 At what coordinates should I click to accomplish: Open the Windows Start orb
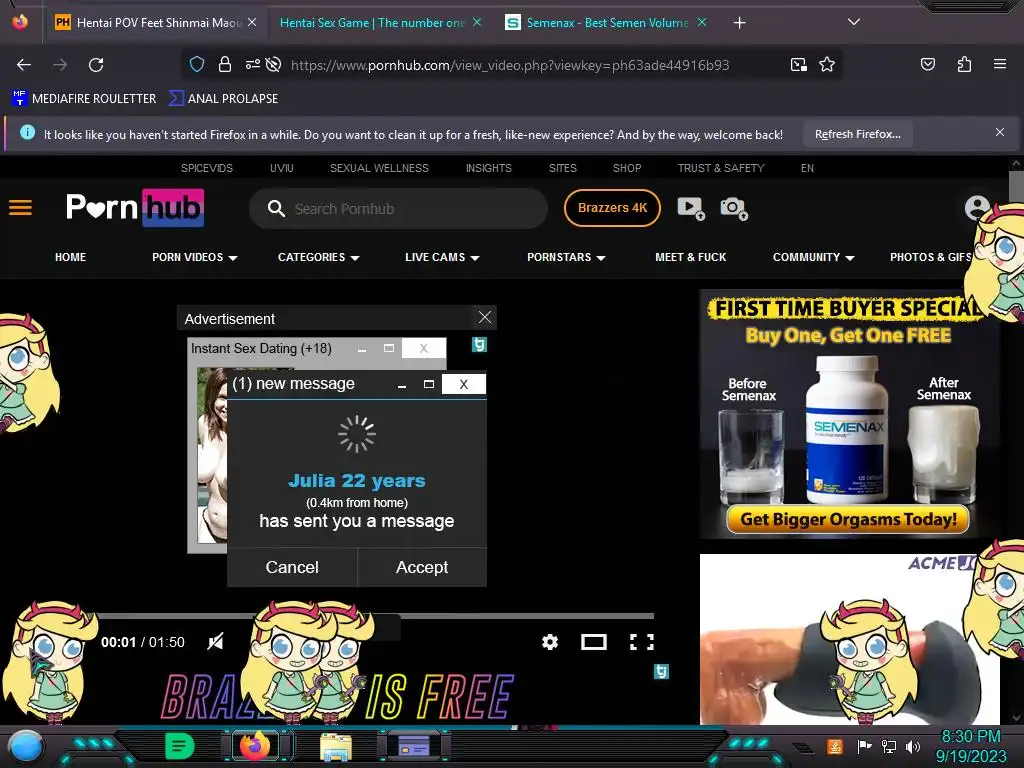point(25,746)
